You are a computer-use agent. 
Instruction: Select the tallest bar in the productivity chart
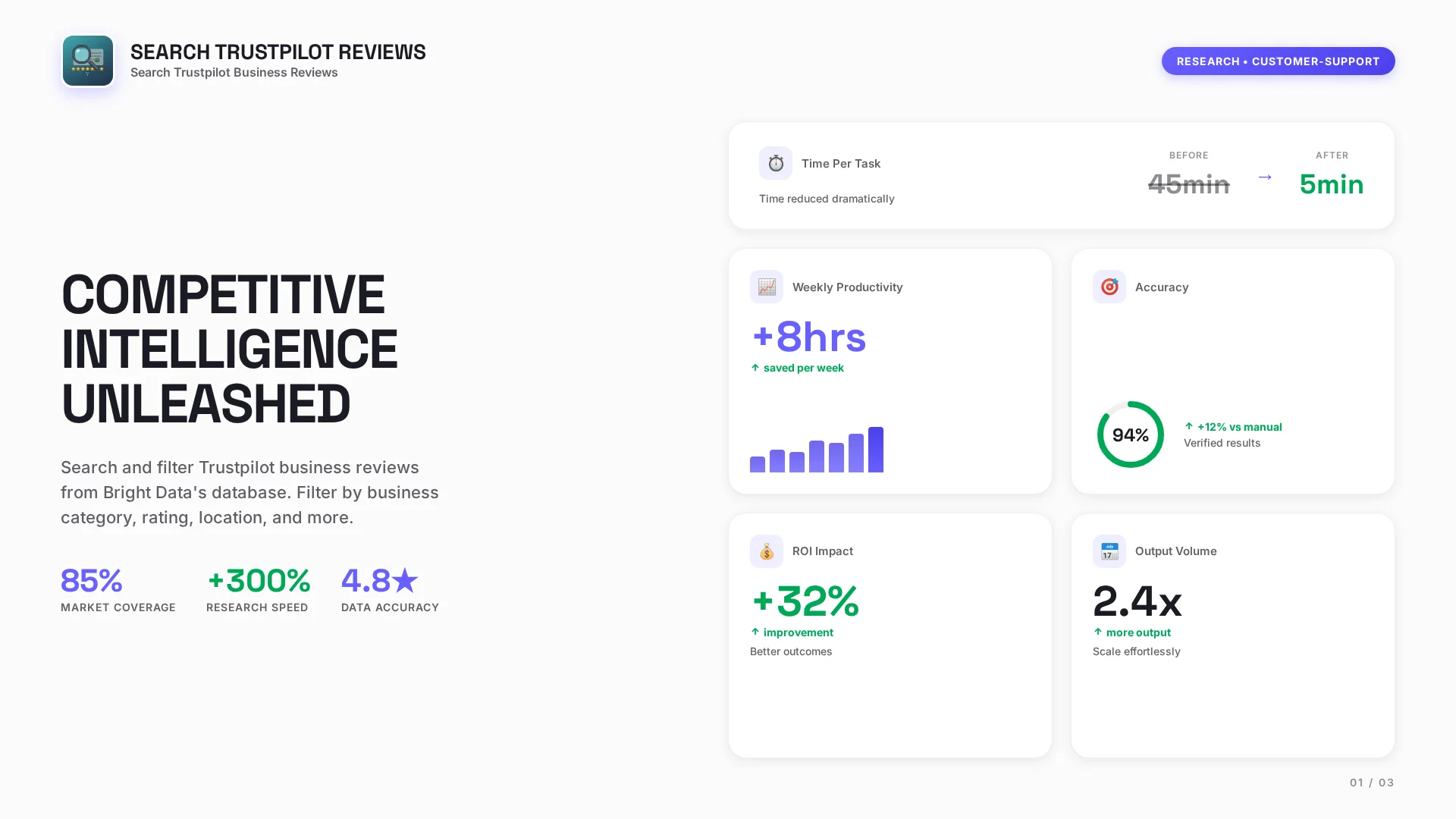coord(876,449)
